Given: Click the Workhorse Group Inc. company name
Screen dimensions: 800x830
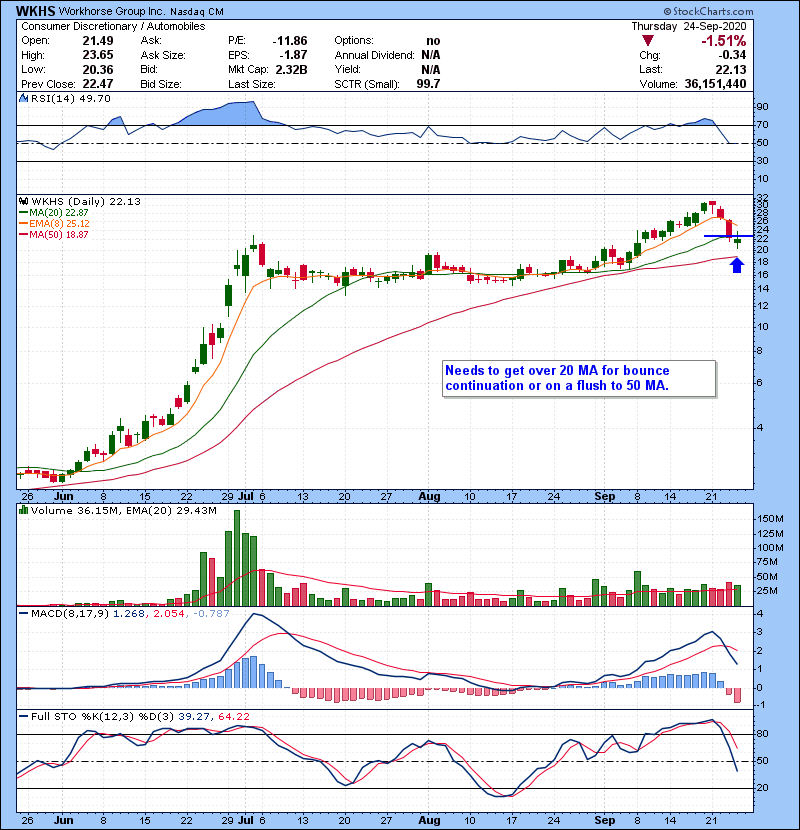Looking at the screenshot, I should pos(112,11).
